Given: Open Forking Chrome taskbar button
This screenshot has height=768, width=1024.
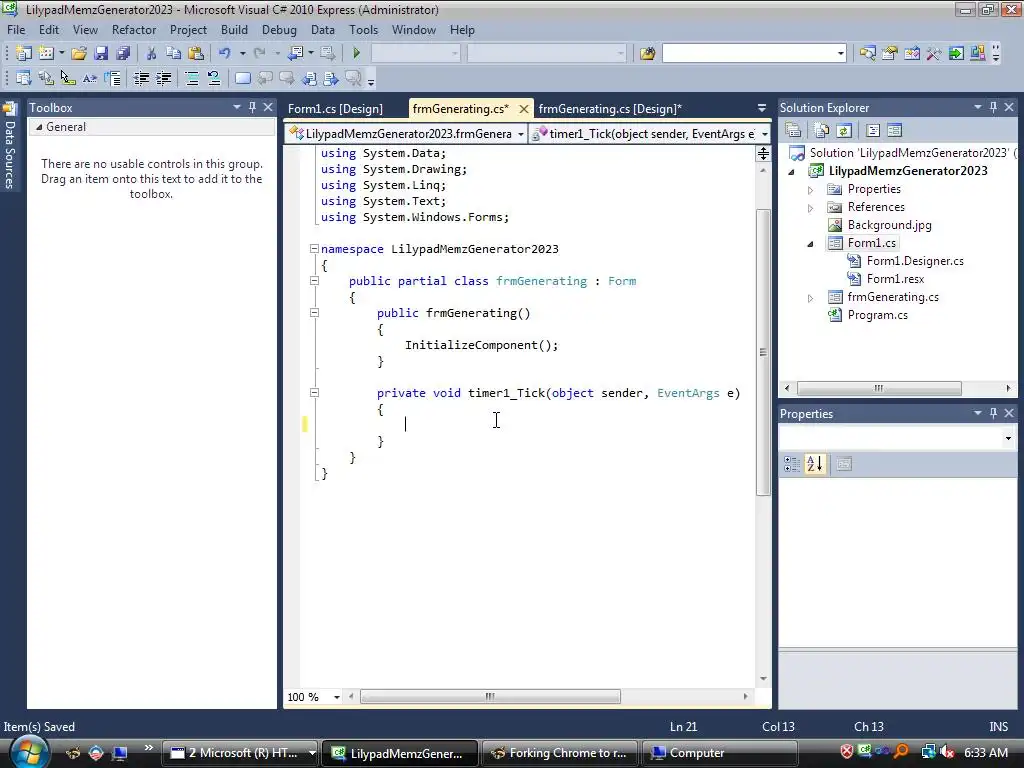Looking at the screenshot, I should [561, 753].
